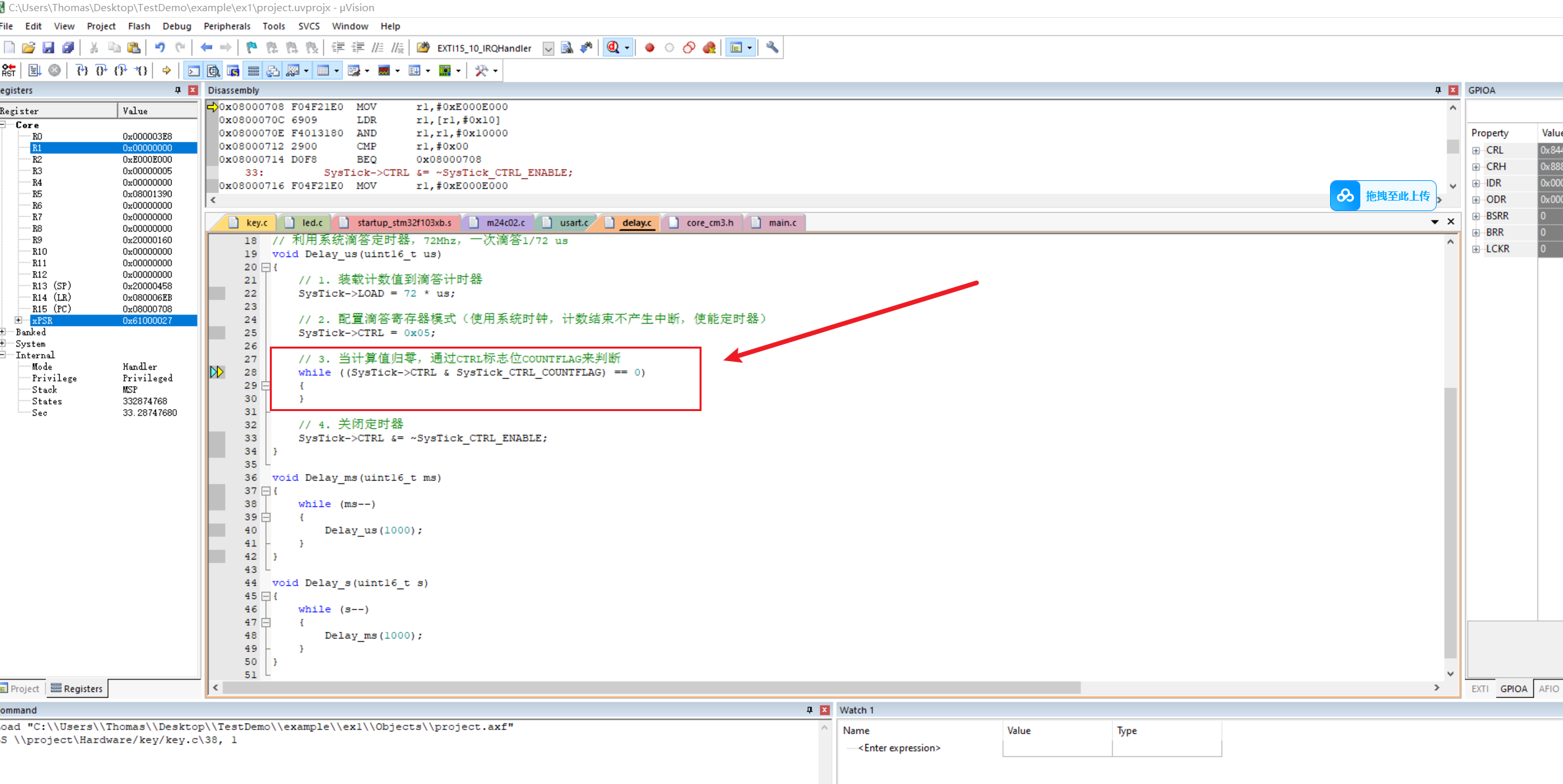Switch to the Project panel tab
The height and width of the screenshot is (784, 1563).
(20, 689)
